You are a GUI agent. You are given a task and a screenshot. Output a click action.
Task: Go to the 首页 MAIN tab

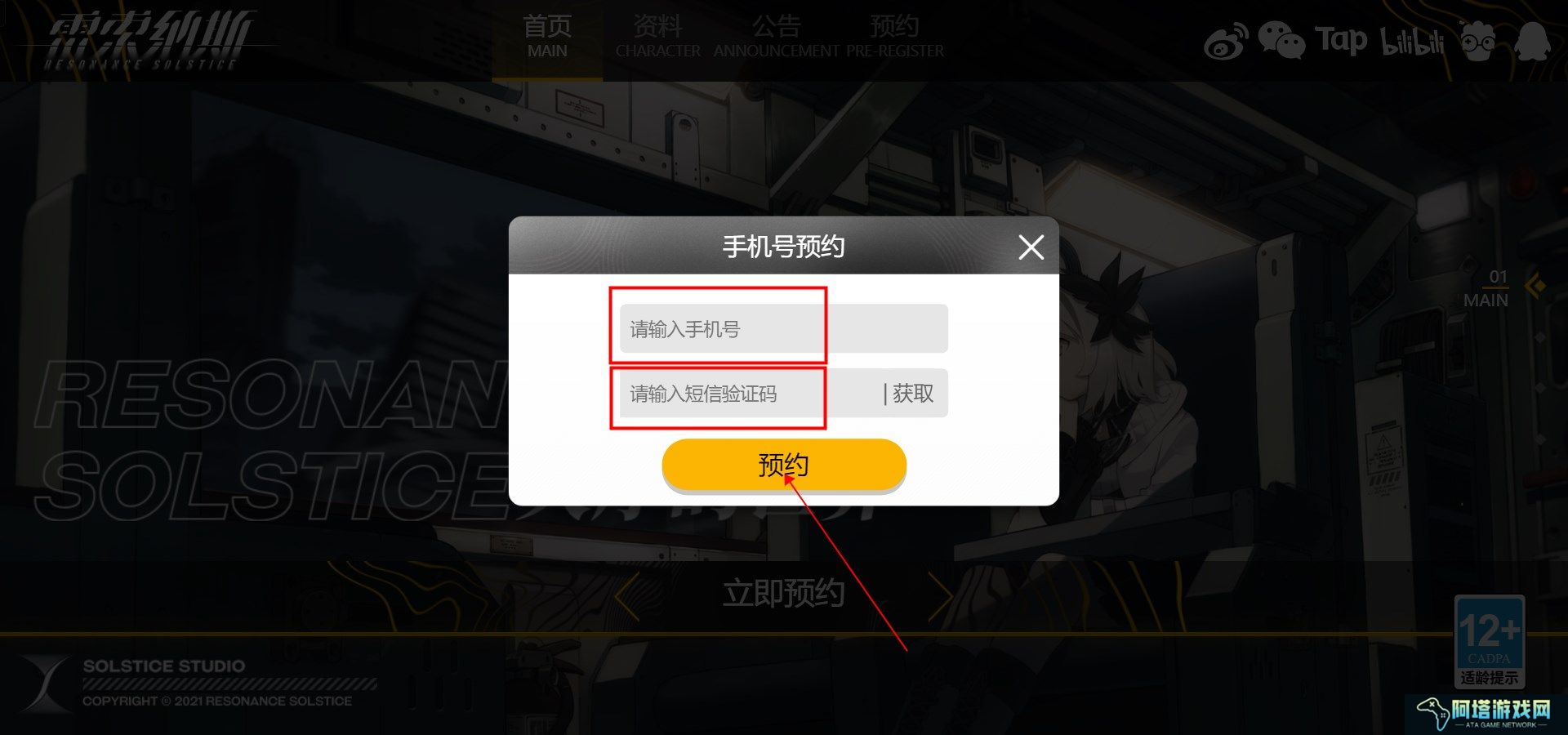coord(547,38)
